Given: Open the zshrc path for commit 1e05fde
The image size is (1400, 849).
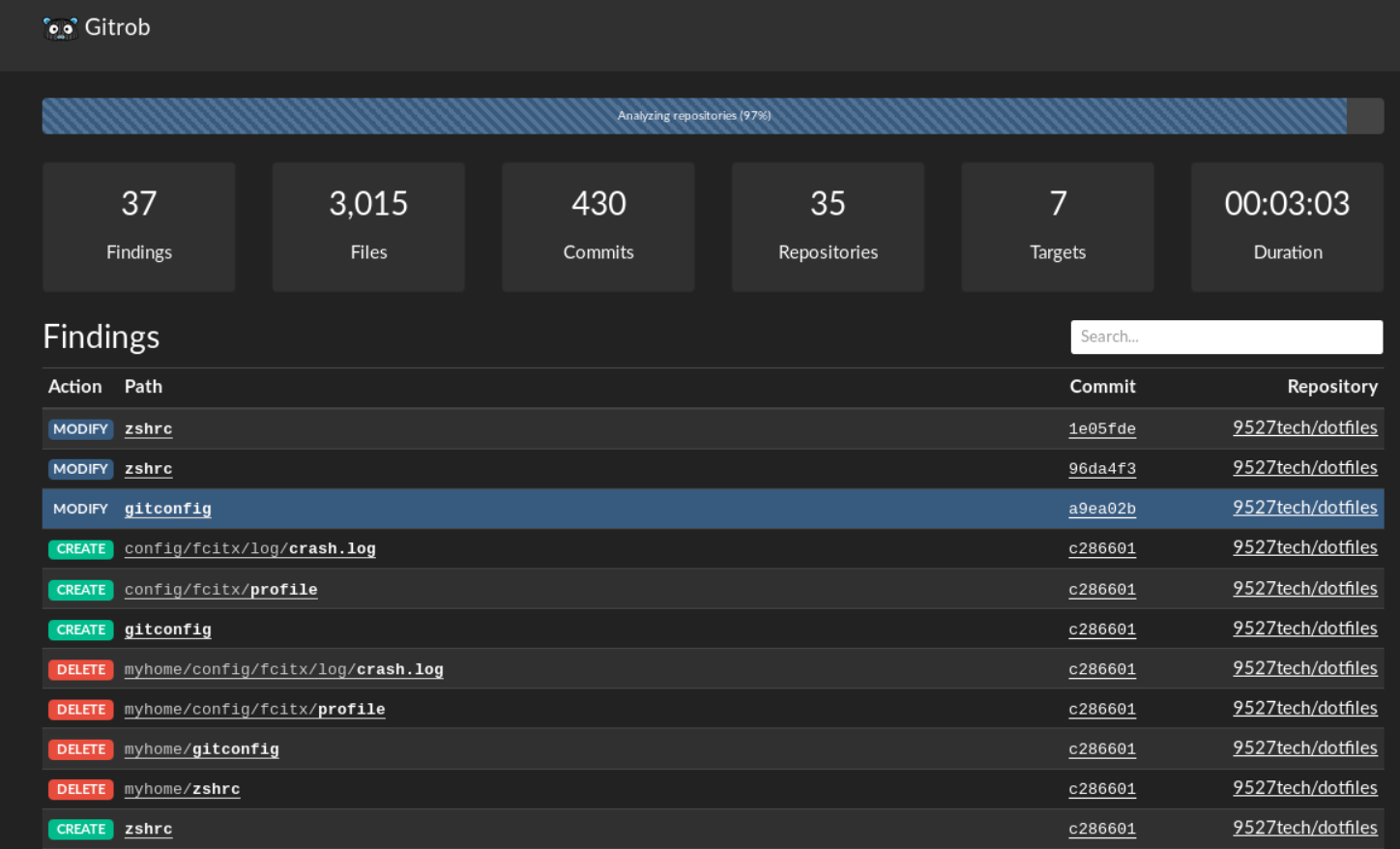Looking at the screenshot, I should point(148,428).
